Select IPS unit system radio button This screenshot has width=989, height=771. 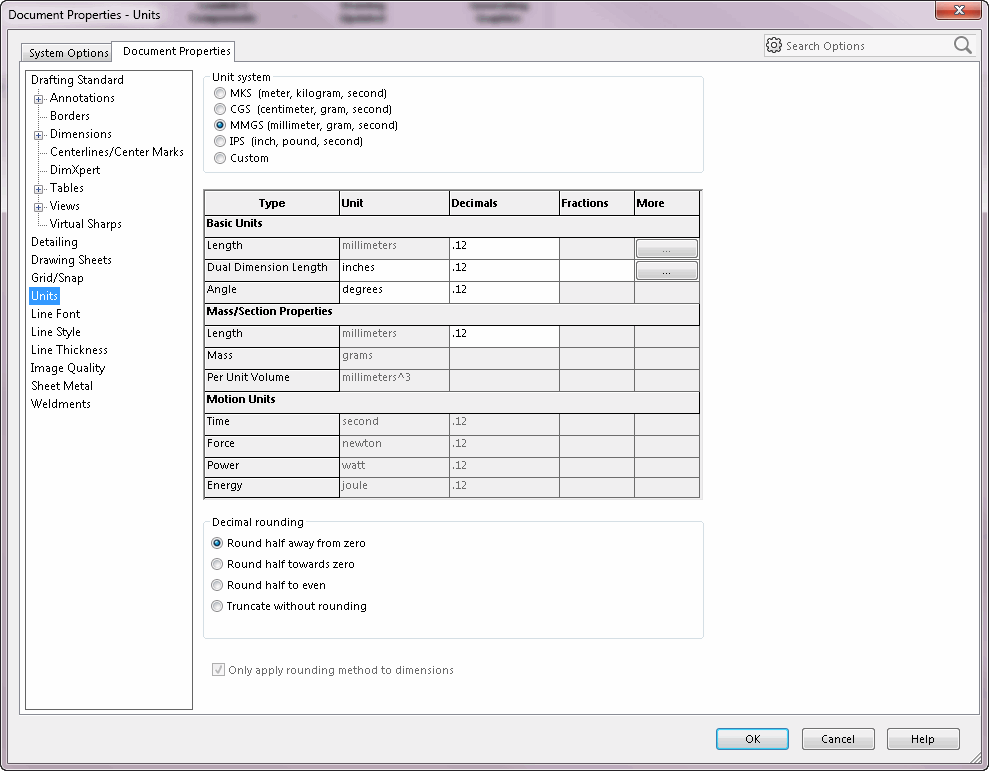point(219,141)
